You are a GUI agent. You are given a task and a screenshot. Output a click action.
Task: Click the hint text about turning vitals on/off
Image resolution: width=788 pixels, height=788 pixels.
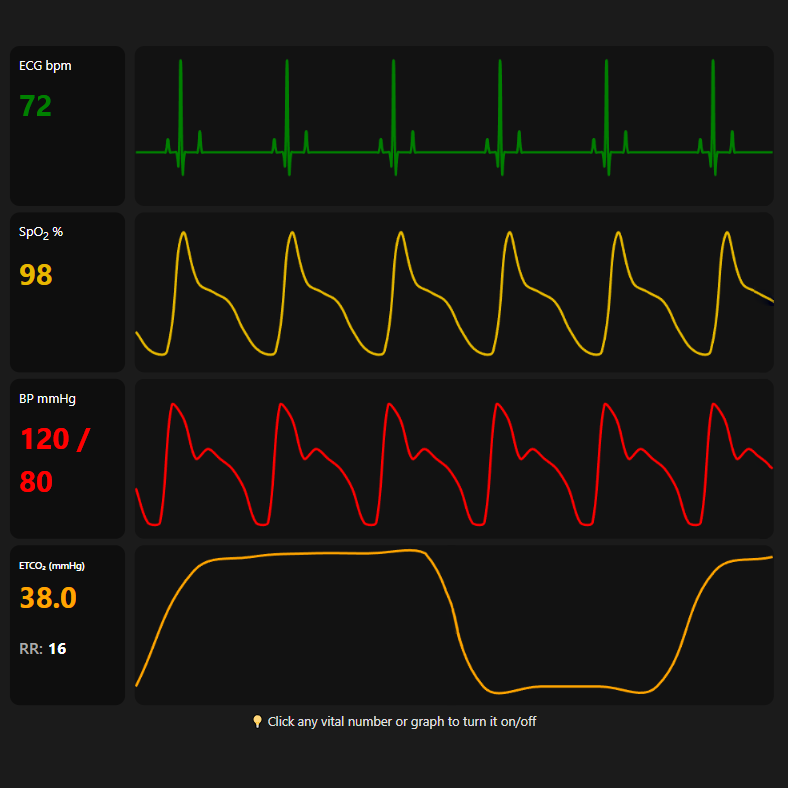402,722
